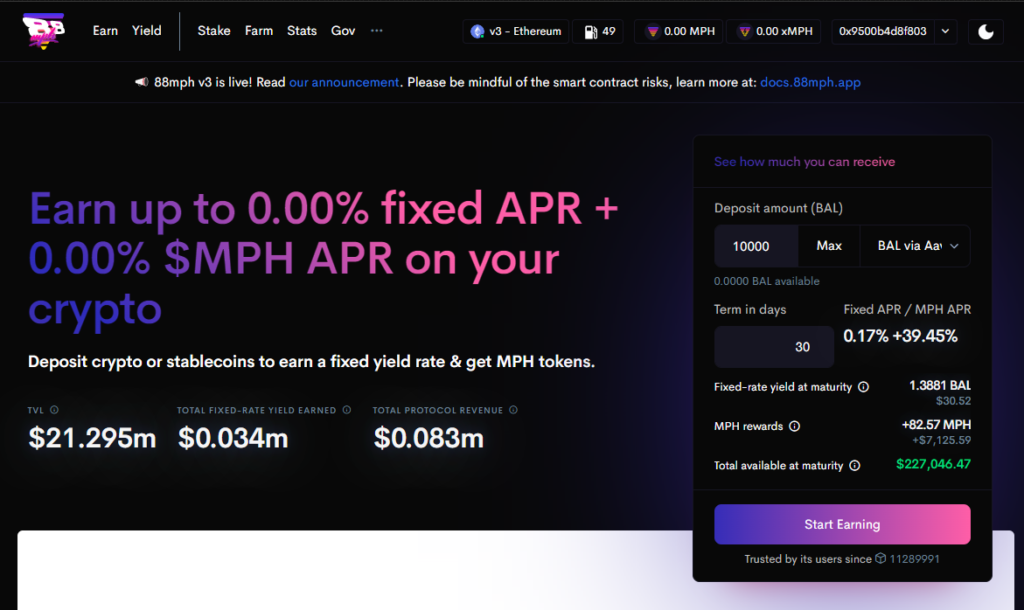This screenshot has width=1024, height=610.
Task: Click the 1.3881 BAL yield value
Action: [940, 385]
